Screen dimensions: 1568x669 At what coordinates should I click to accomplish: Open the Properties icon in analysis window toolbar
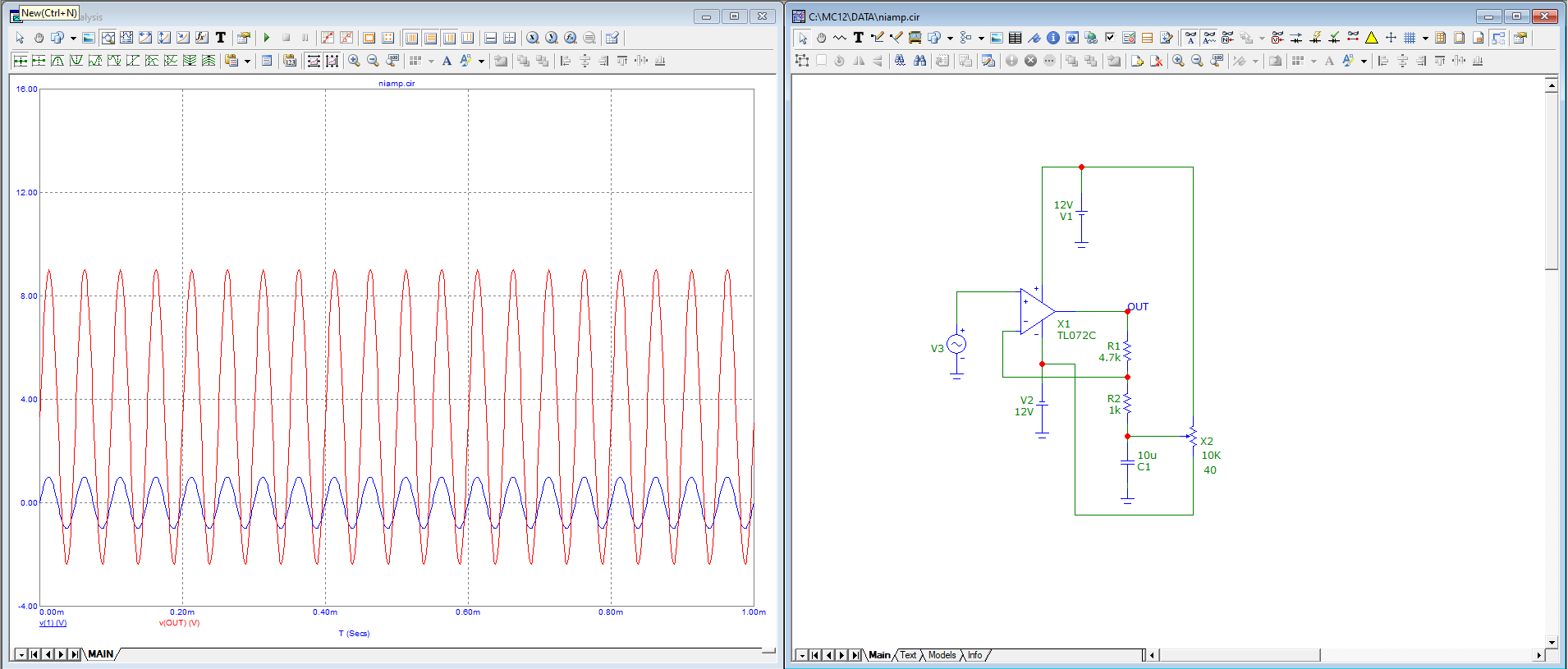244,38
